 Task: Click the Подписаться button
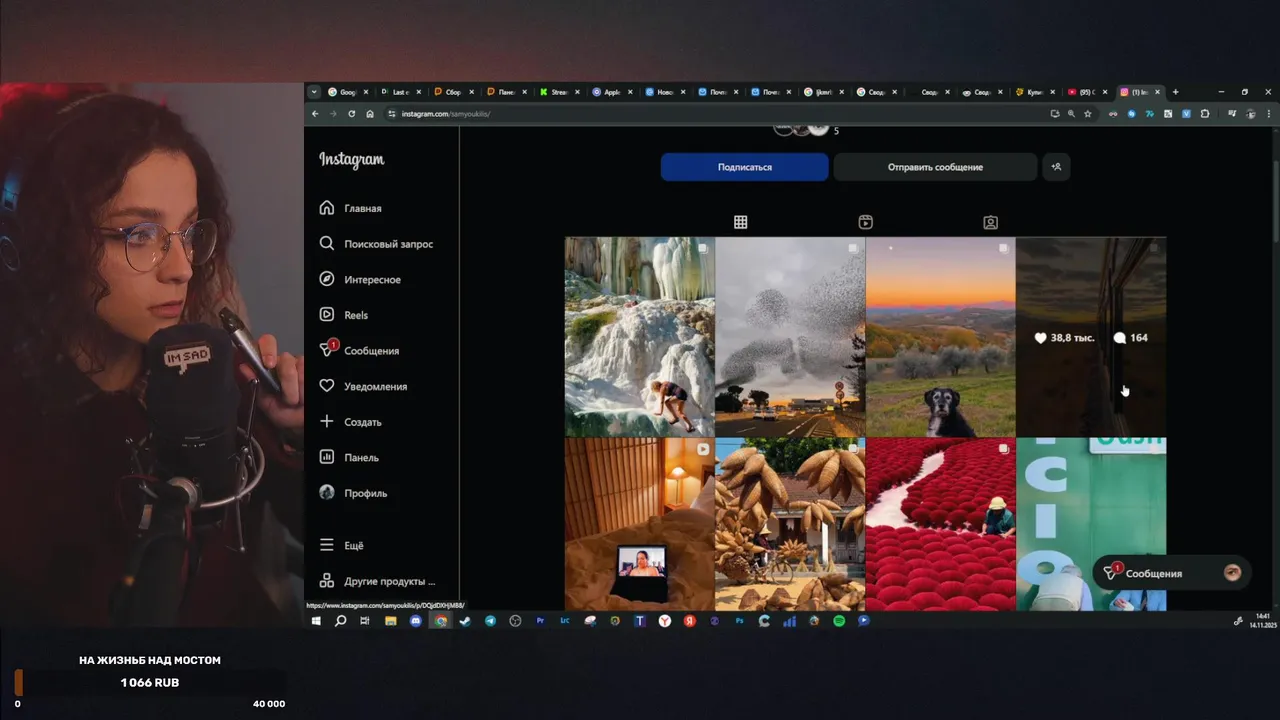coord(744,167)
